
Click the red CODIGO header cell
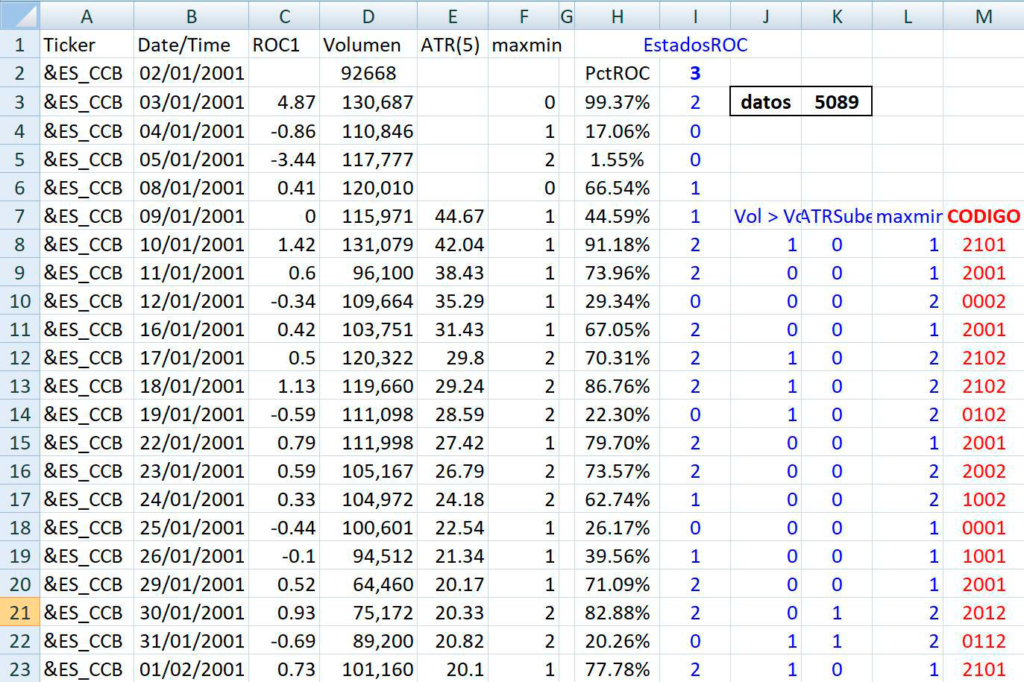984,216
